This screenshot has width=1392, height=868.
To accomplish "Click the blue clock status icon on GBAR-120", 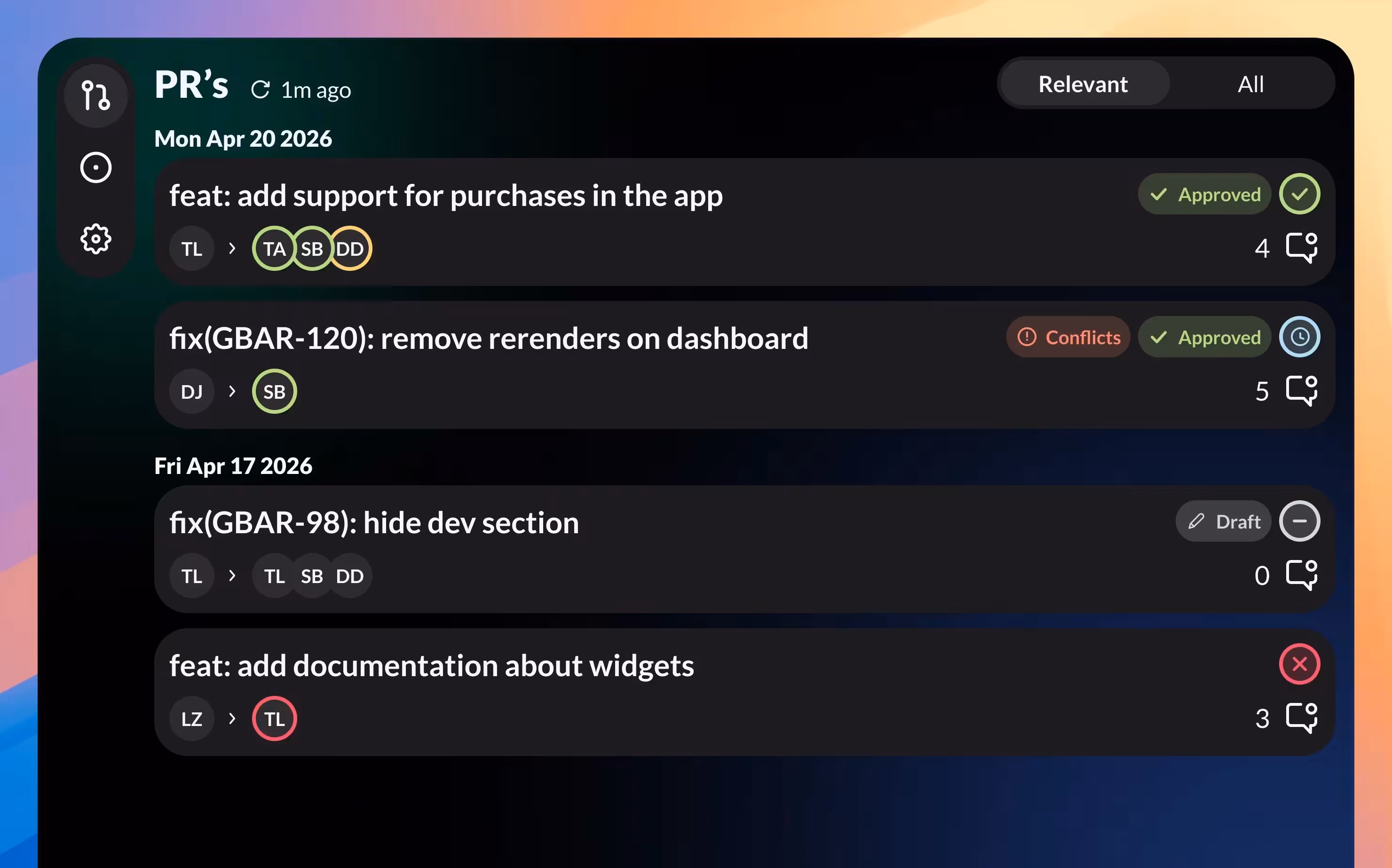I will point(1299,337).
